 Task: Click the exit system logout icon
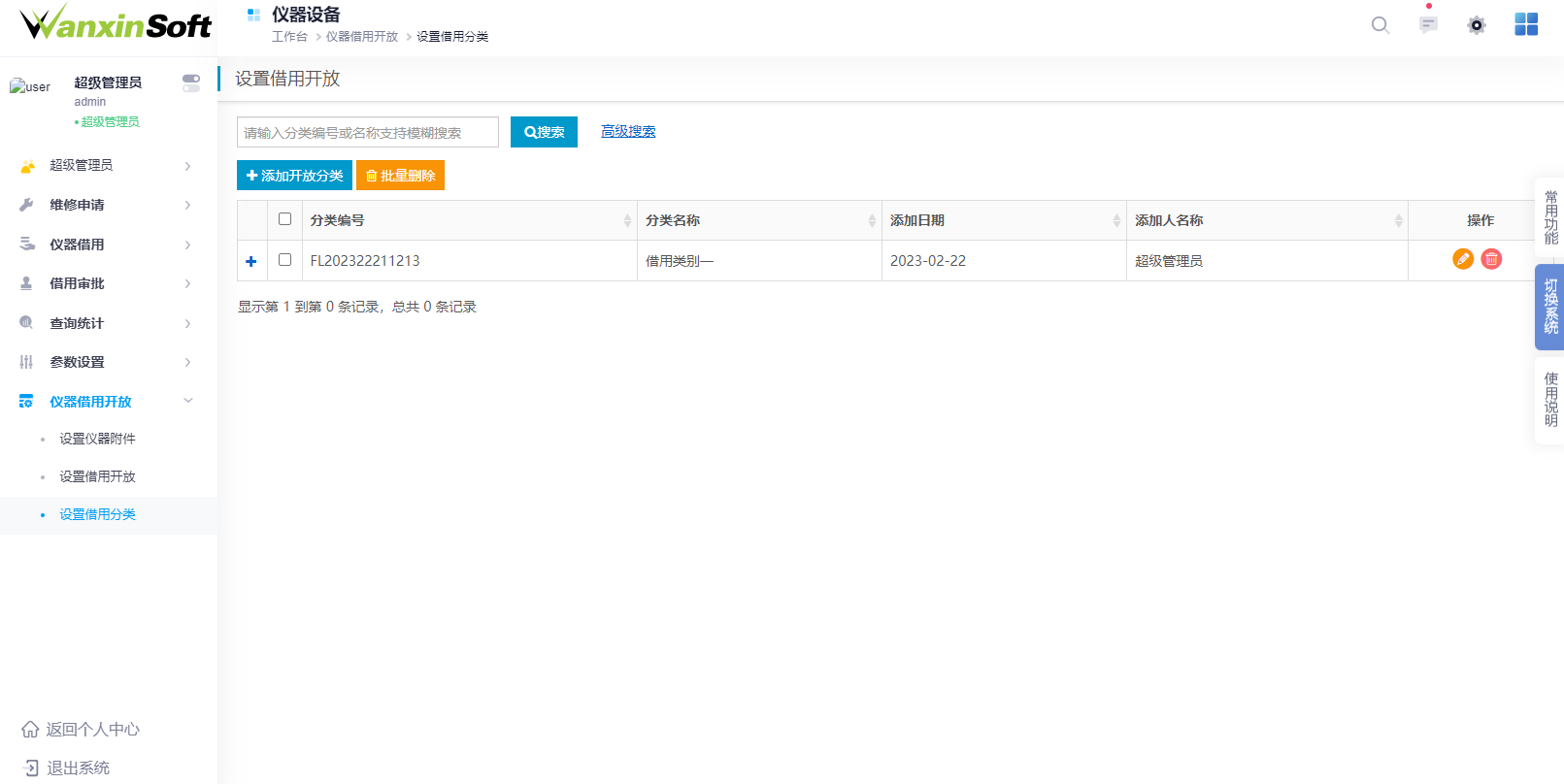[x=30, y=768]
